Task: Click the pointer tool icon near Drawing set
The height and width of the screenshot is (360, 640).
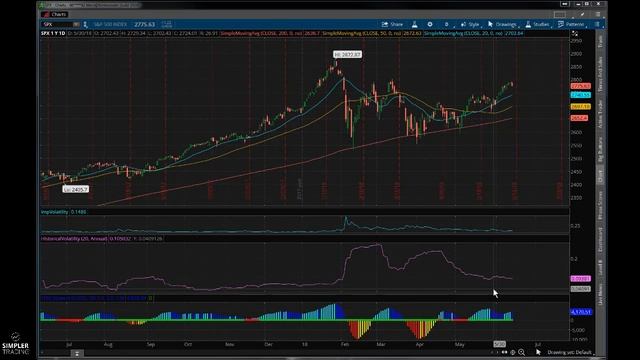Action: click(x=538, y=352)
